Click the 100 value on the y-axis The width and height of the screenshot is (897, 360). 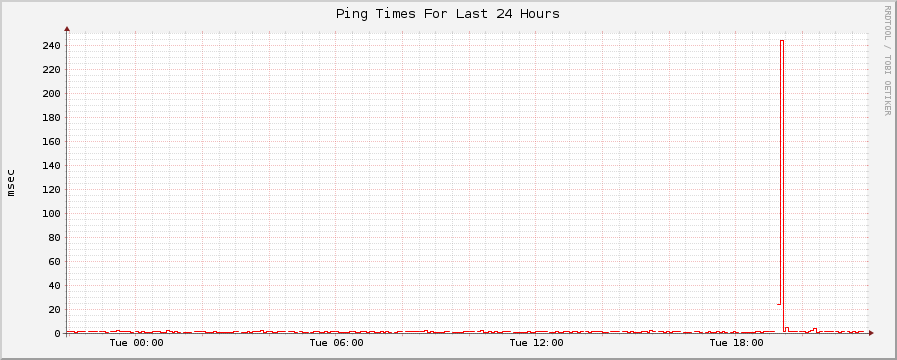point(51,213)
